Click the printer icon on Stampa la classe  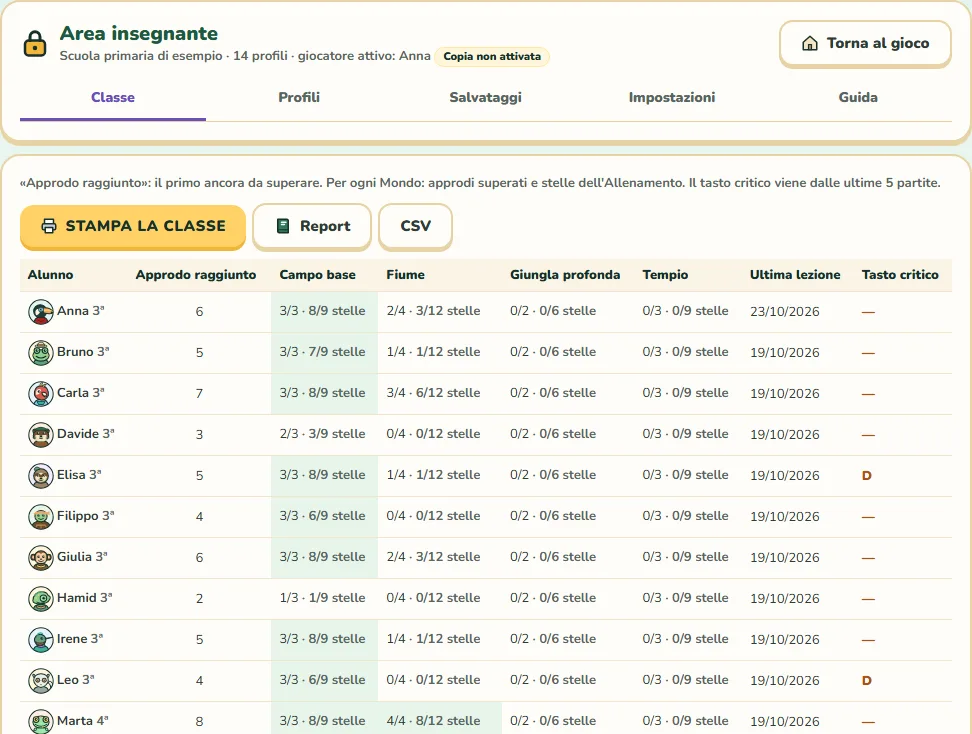[49, 226]
